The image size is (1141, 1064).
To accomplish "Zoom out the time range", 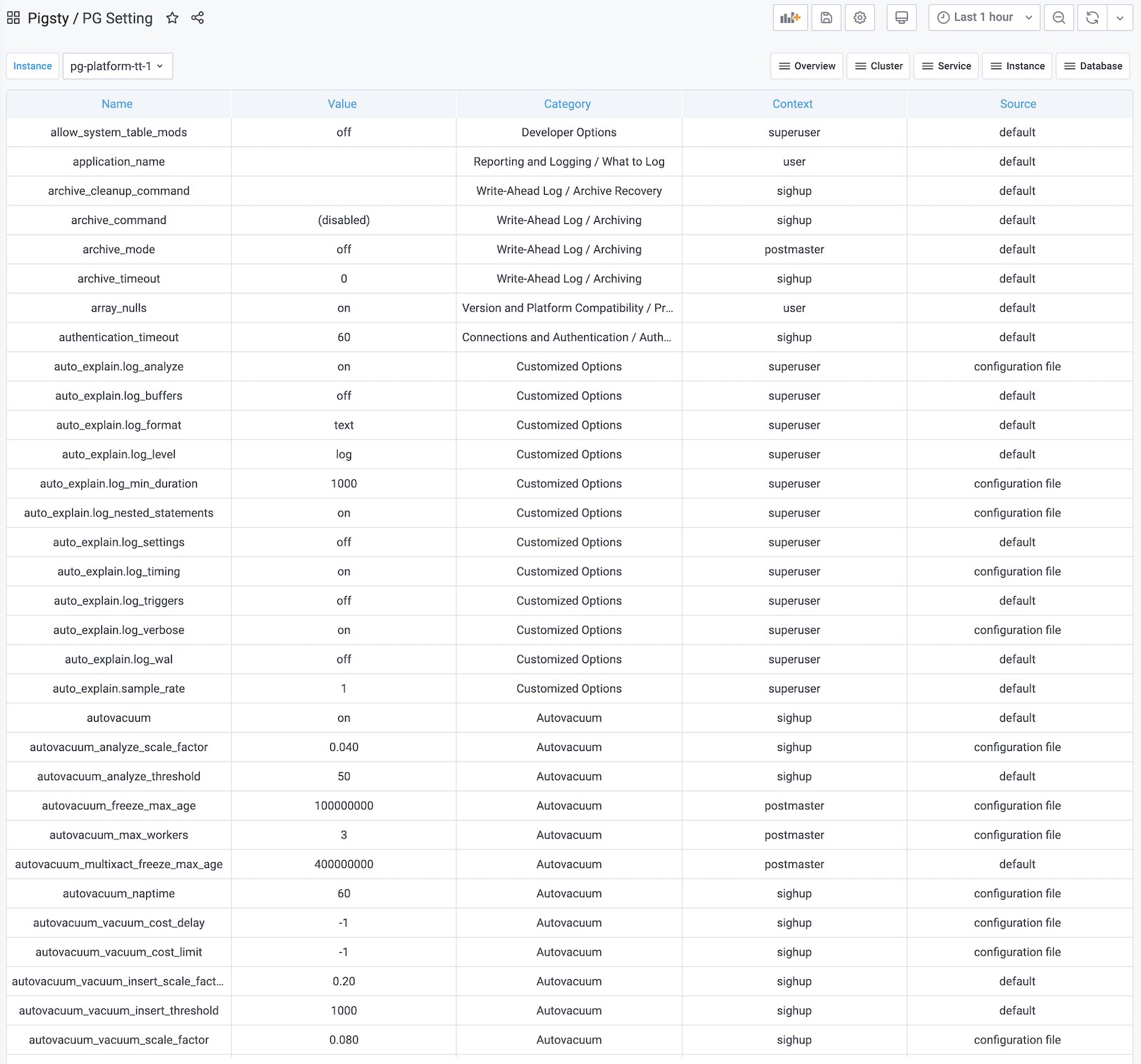I will [1059, 18].
